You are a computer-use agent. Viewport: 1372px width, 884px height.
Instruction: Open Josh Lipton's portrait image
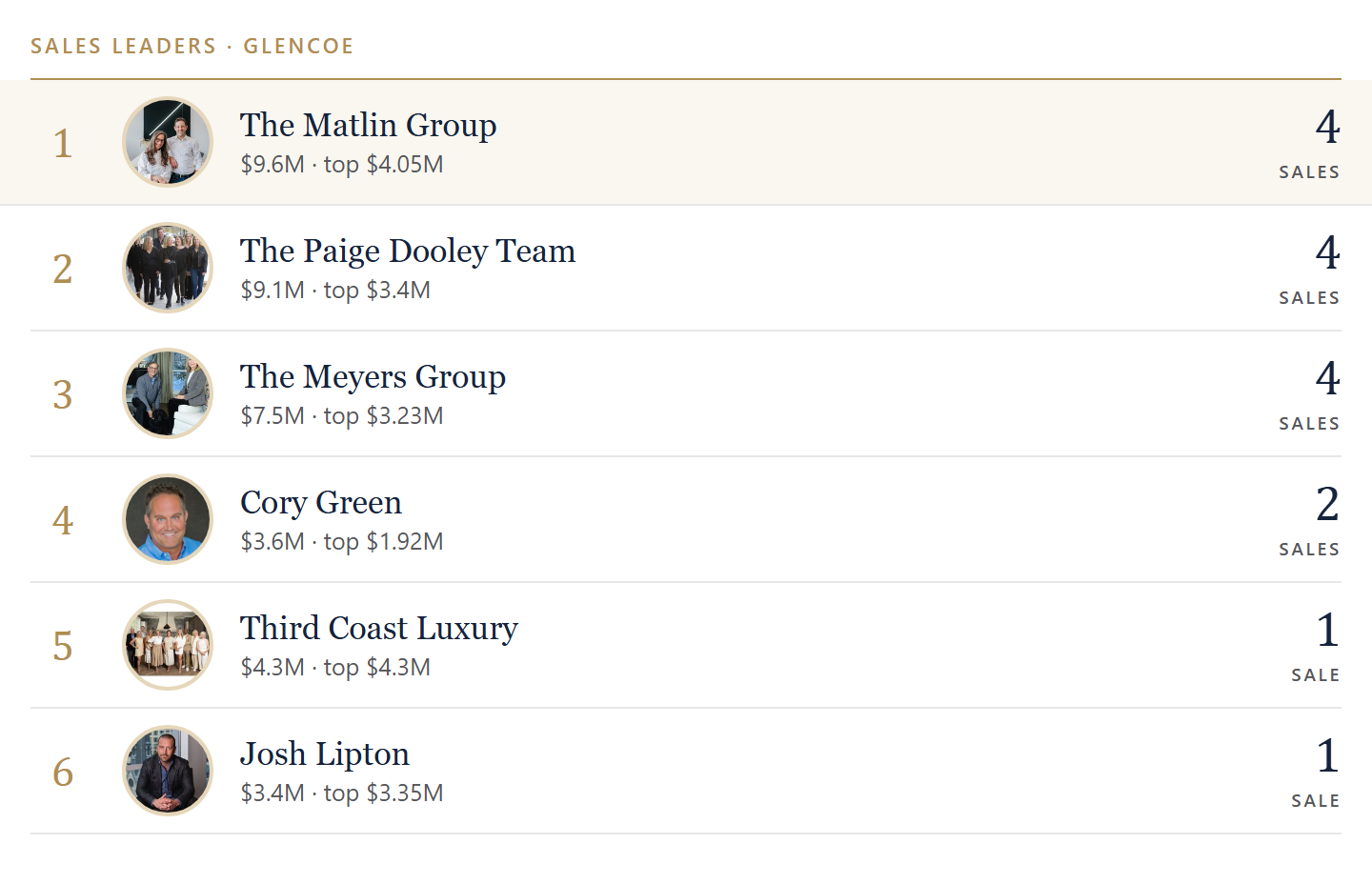[x=168, y=771]
